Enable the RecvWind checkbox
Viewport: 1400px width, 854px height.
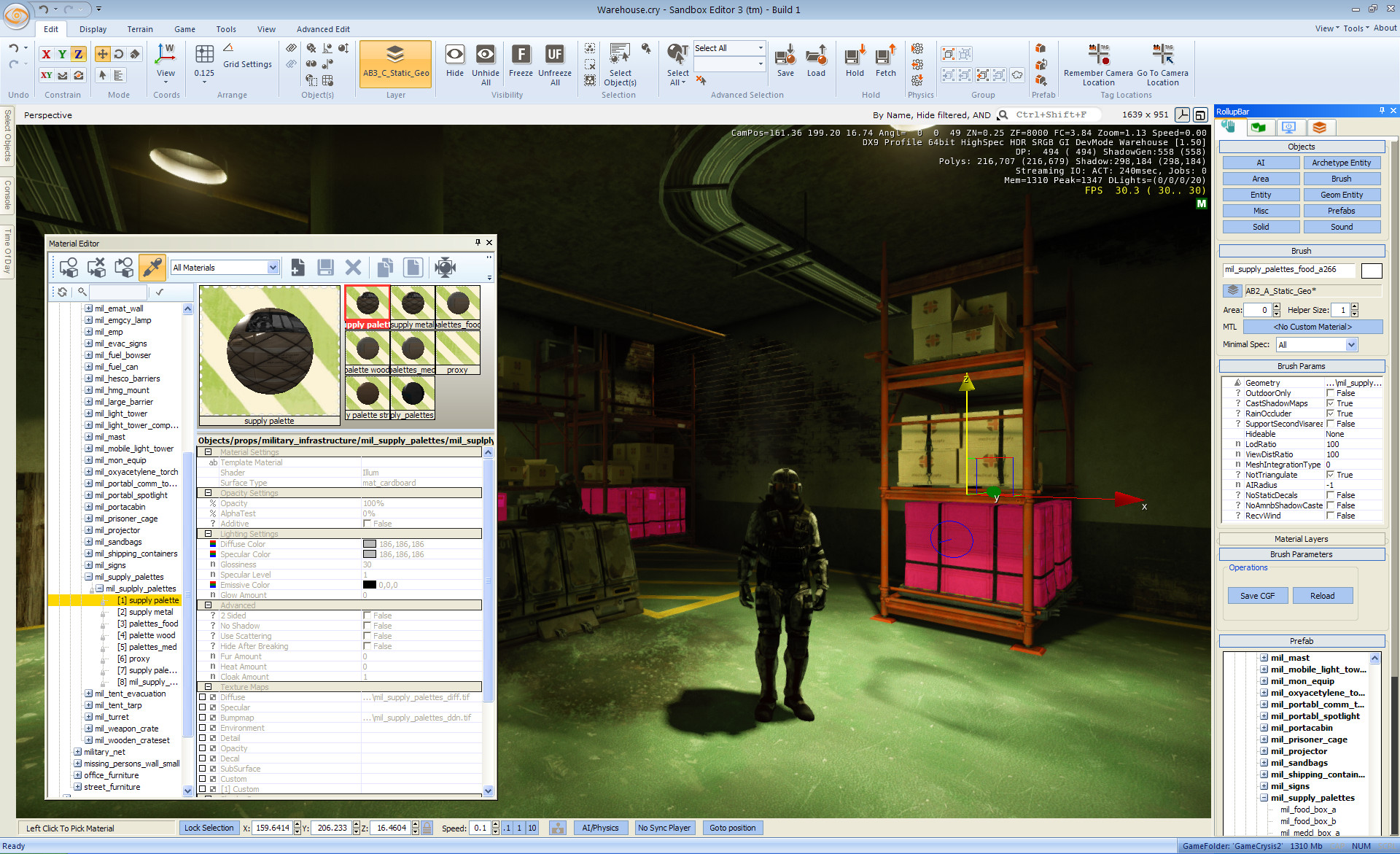pos(1330,516)
